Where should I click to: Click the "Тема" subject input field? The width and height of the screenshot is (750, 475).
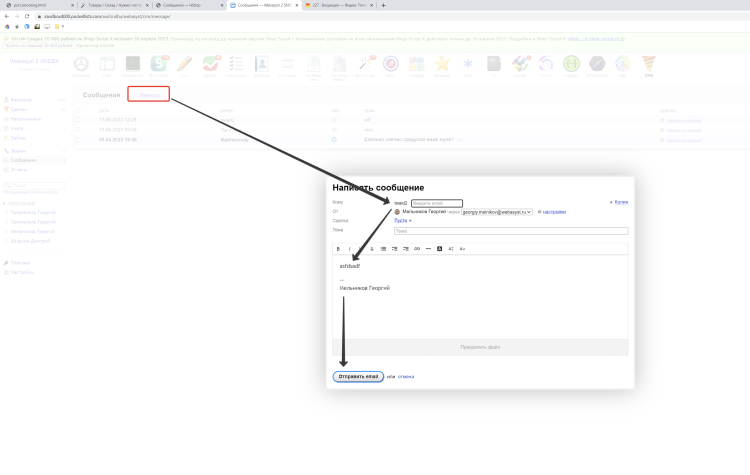point(510,231)
